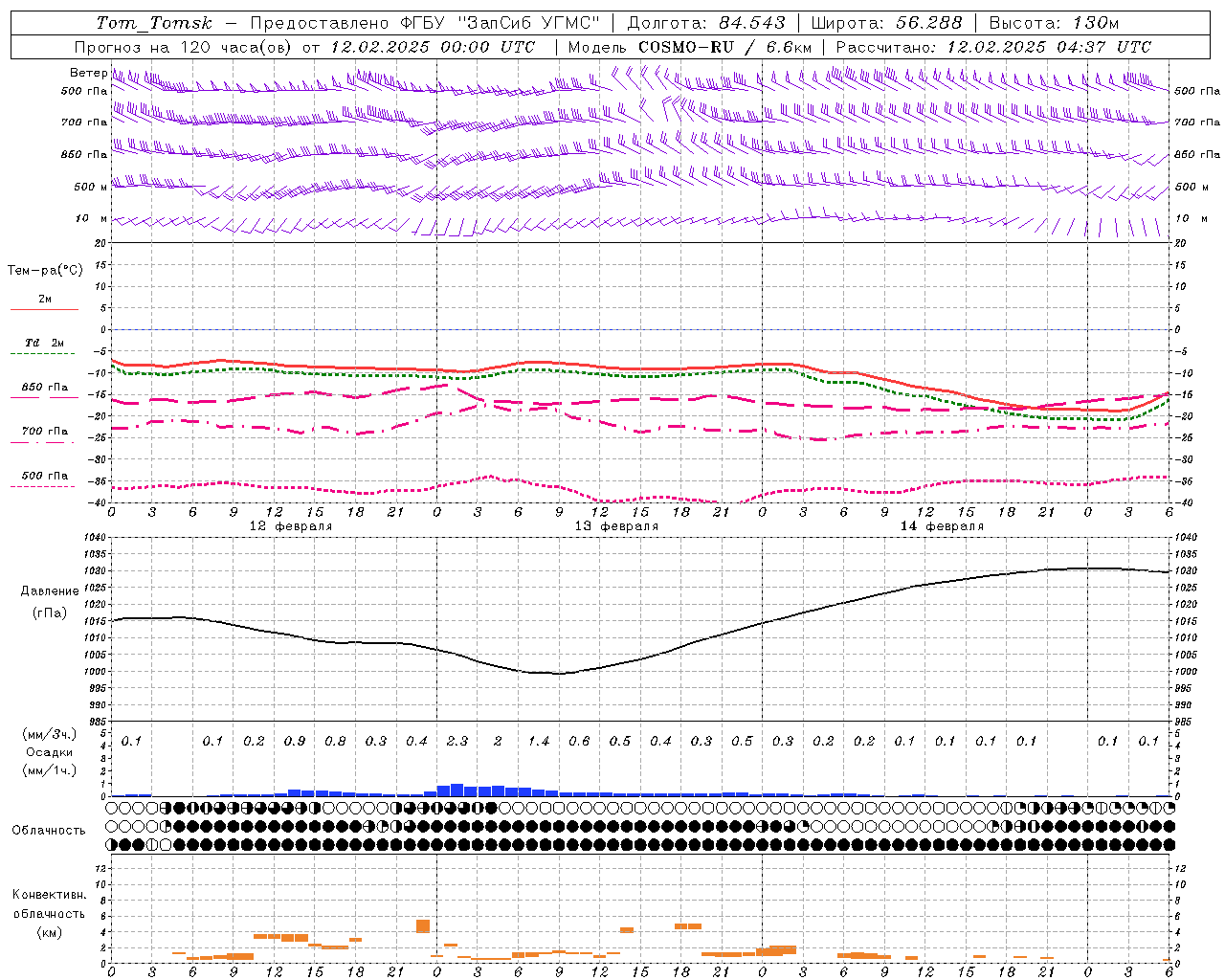Click the Облачность row label

49,830
